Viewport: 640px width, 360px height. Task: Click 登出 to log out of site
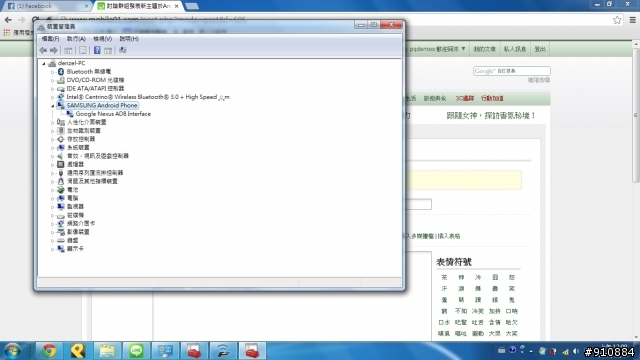point(540,49)
